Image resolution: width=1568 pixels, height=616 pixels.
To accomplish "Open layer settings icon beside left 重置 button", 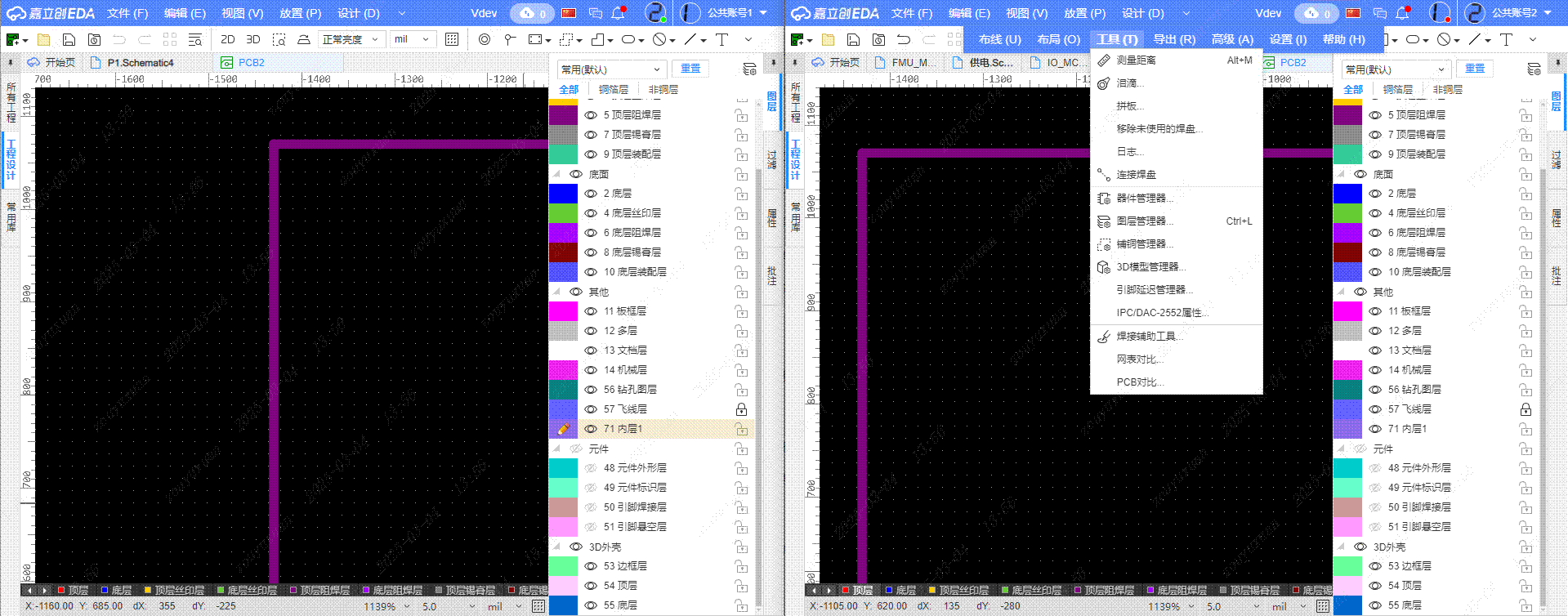I will pyautogui.click(x=749, y=69).
